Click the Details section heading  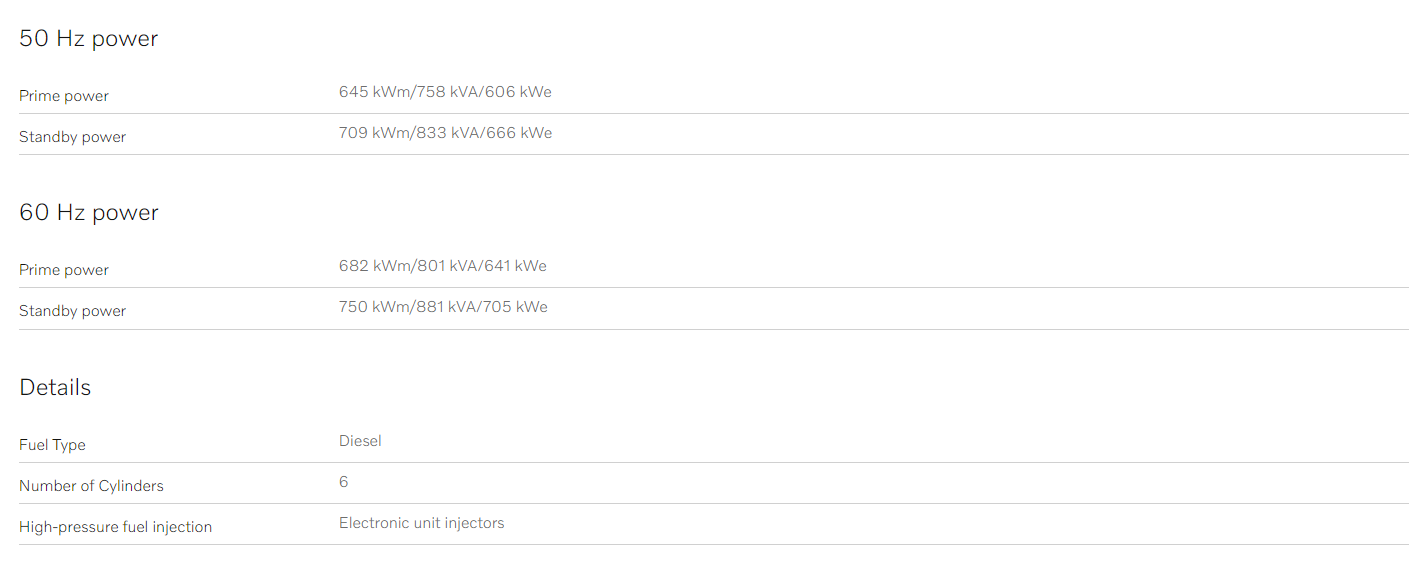pyautogui.click(x=55, y=387)
